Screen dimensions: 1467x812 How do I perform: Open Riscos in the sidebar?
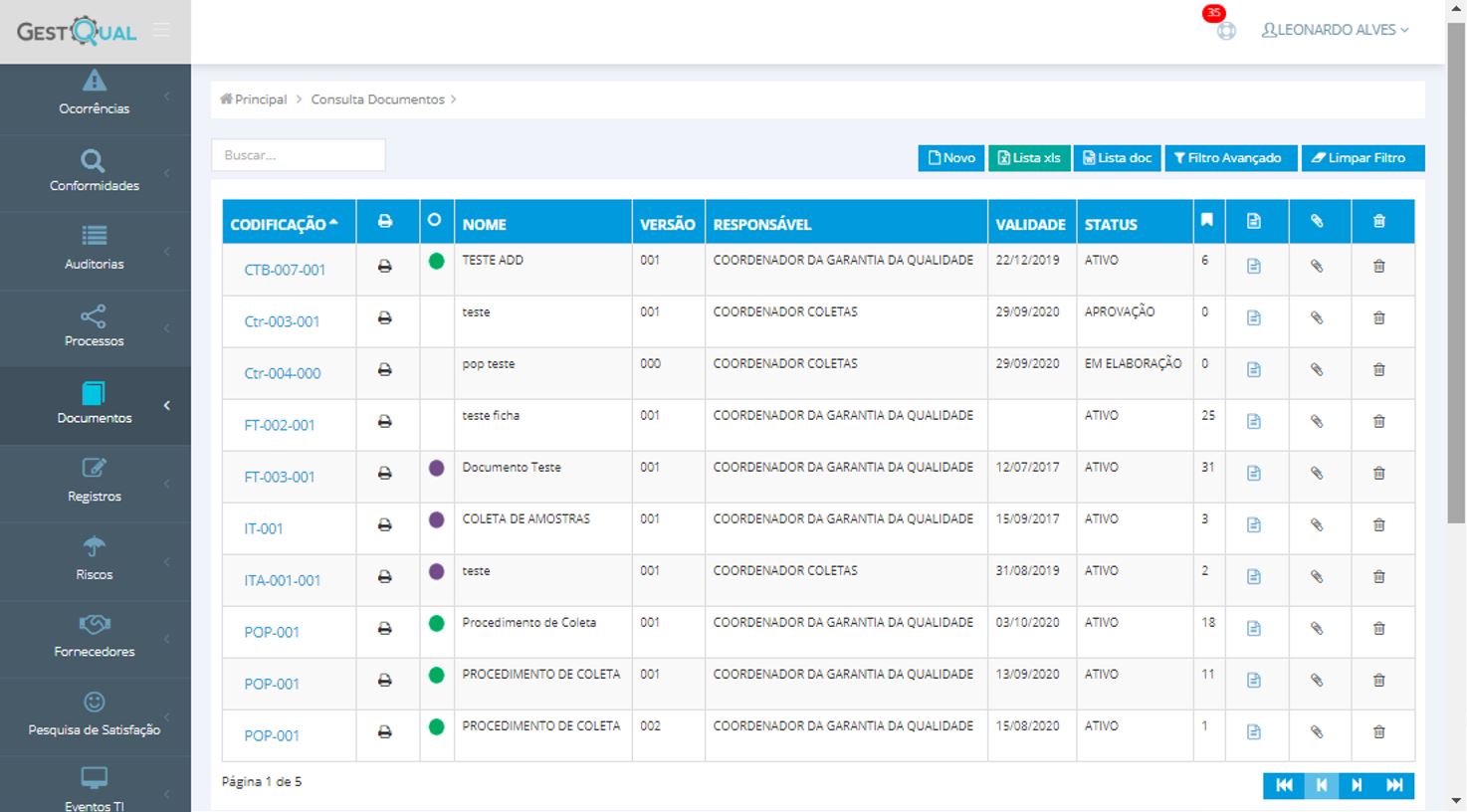95,560
